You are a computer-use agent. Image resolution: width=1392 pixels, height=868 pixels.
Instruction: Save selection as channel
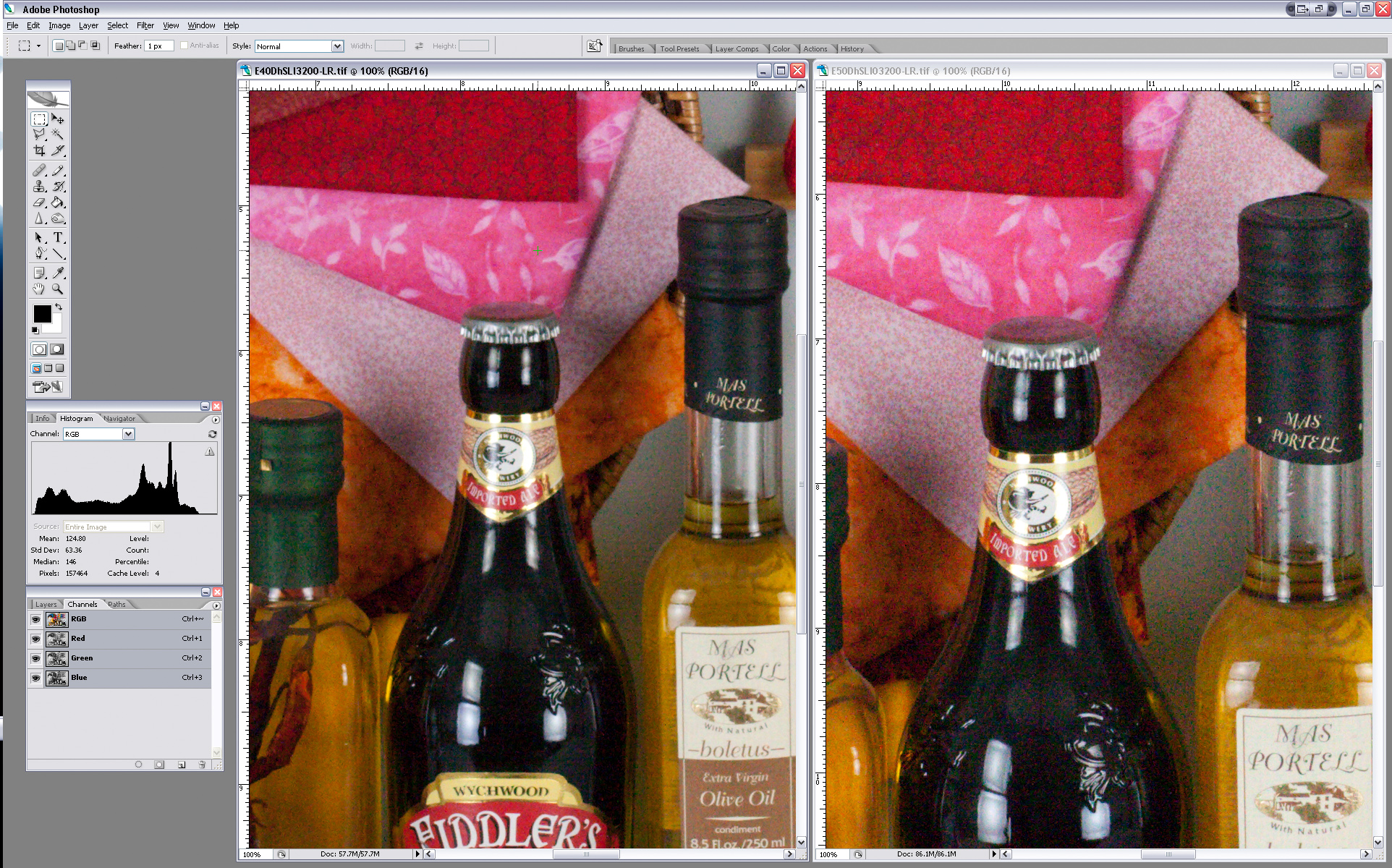tap(159, 765)
